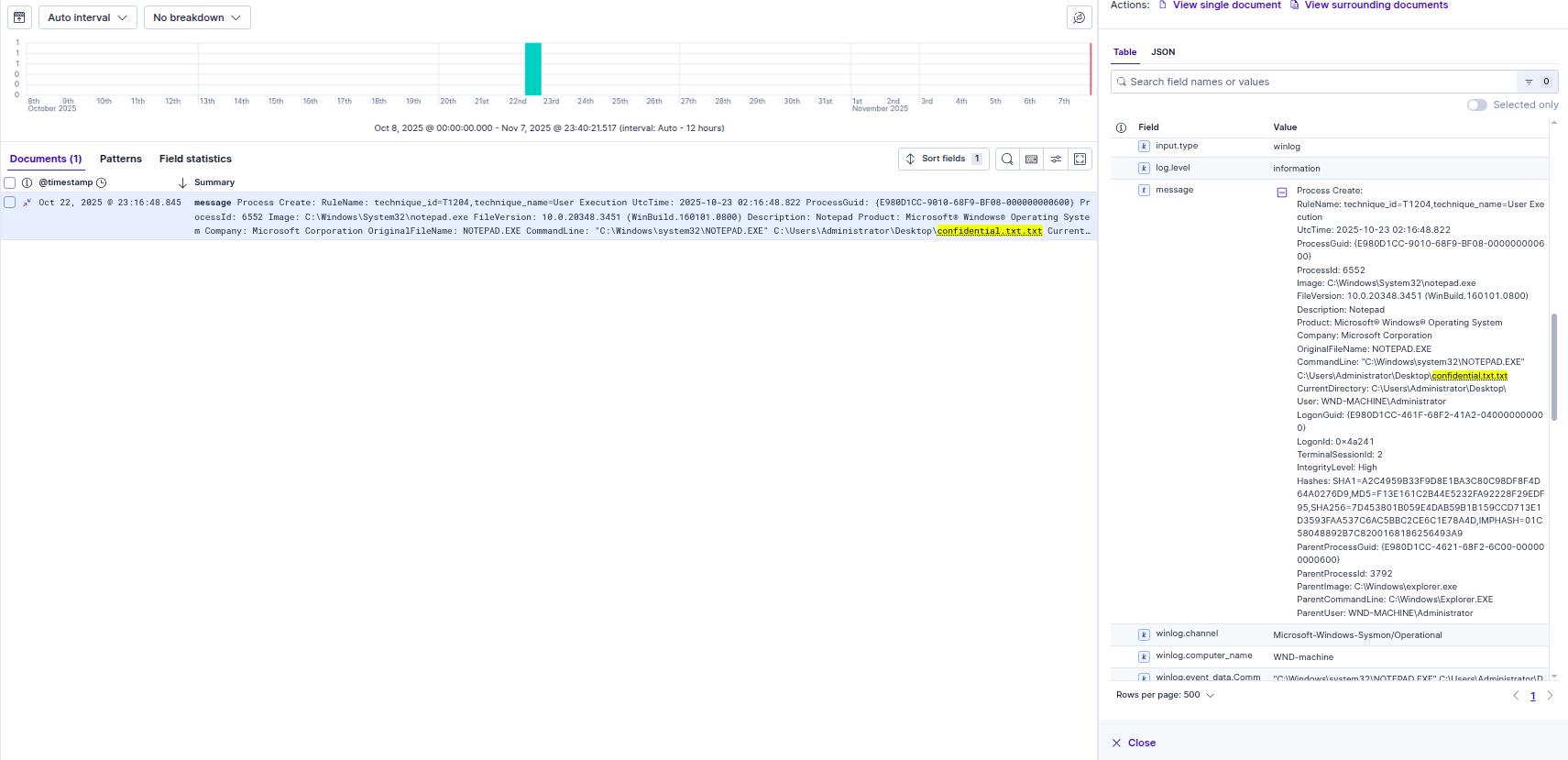Check the Oct 22 document row checkbox
This screenshot has width=1568, height=760.
(10, 203)
